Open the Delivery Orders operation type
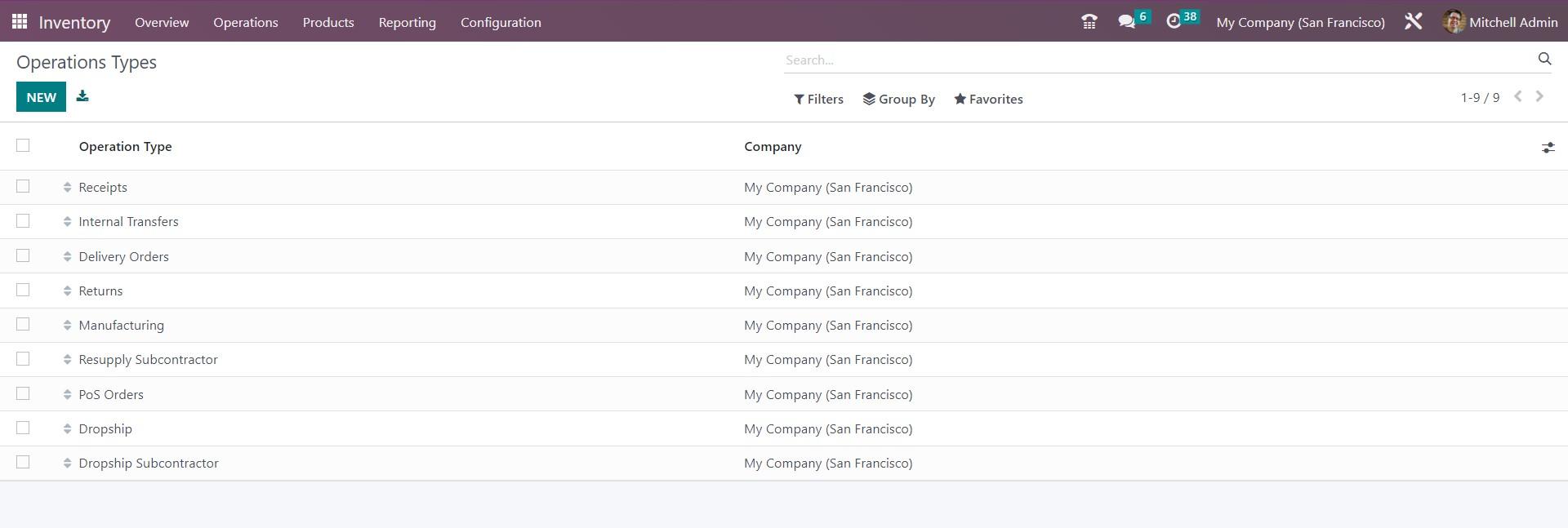This screenshot has height=528, width=1568. (x=123, y=256)
